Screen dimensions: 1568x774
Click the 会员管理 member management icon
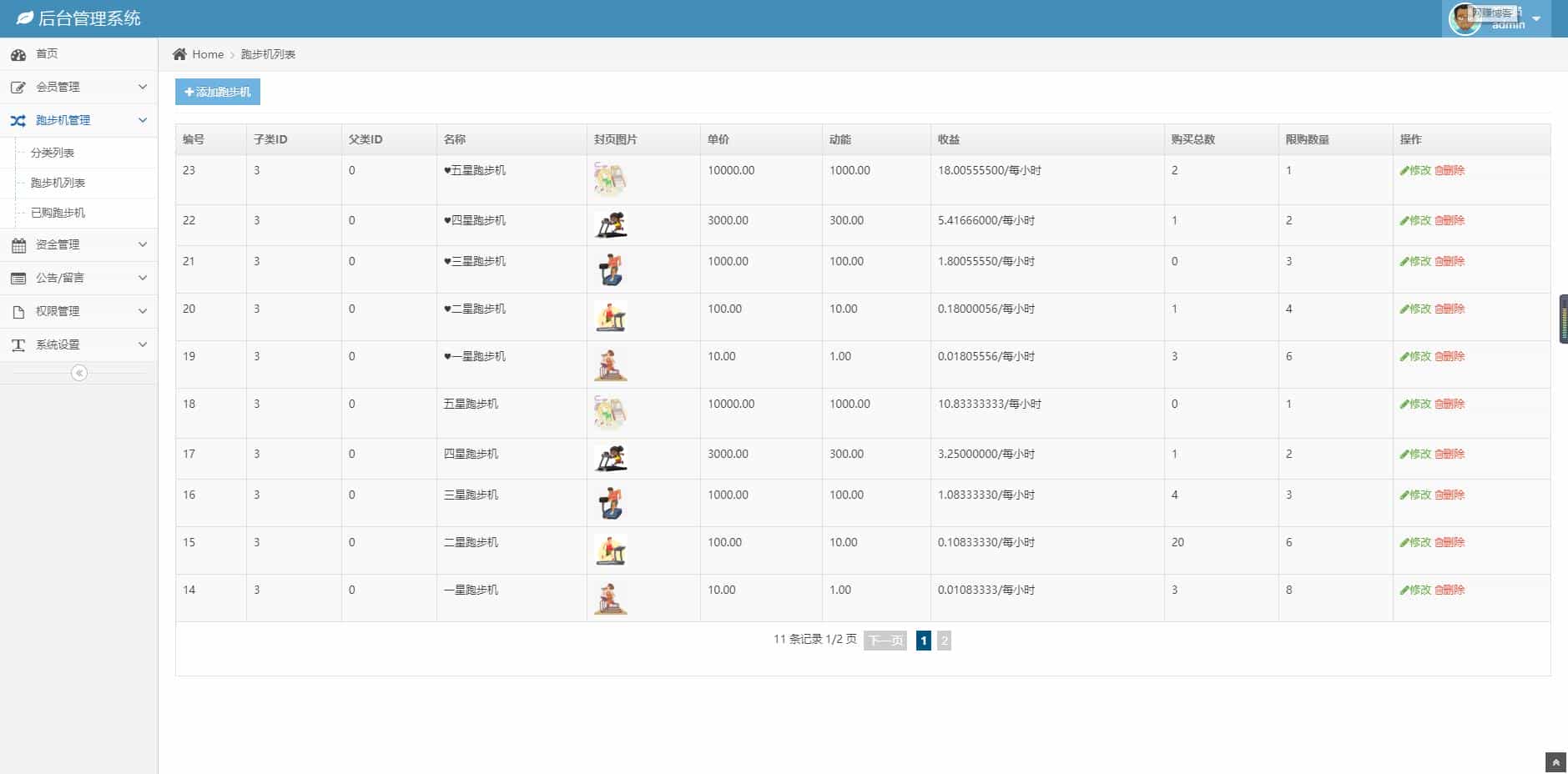(x=19, y=86)
